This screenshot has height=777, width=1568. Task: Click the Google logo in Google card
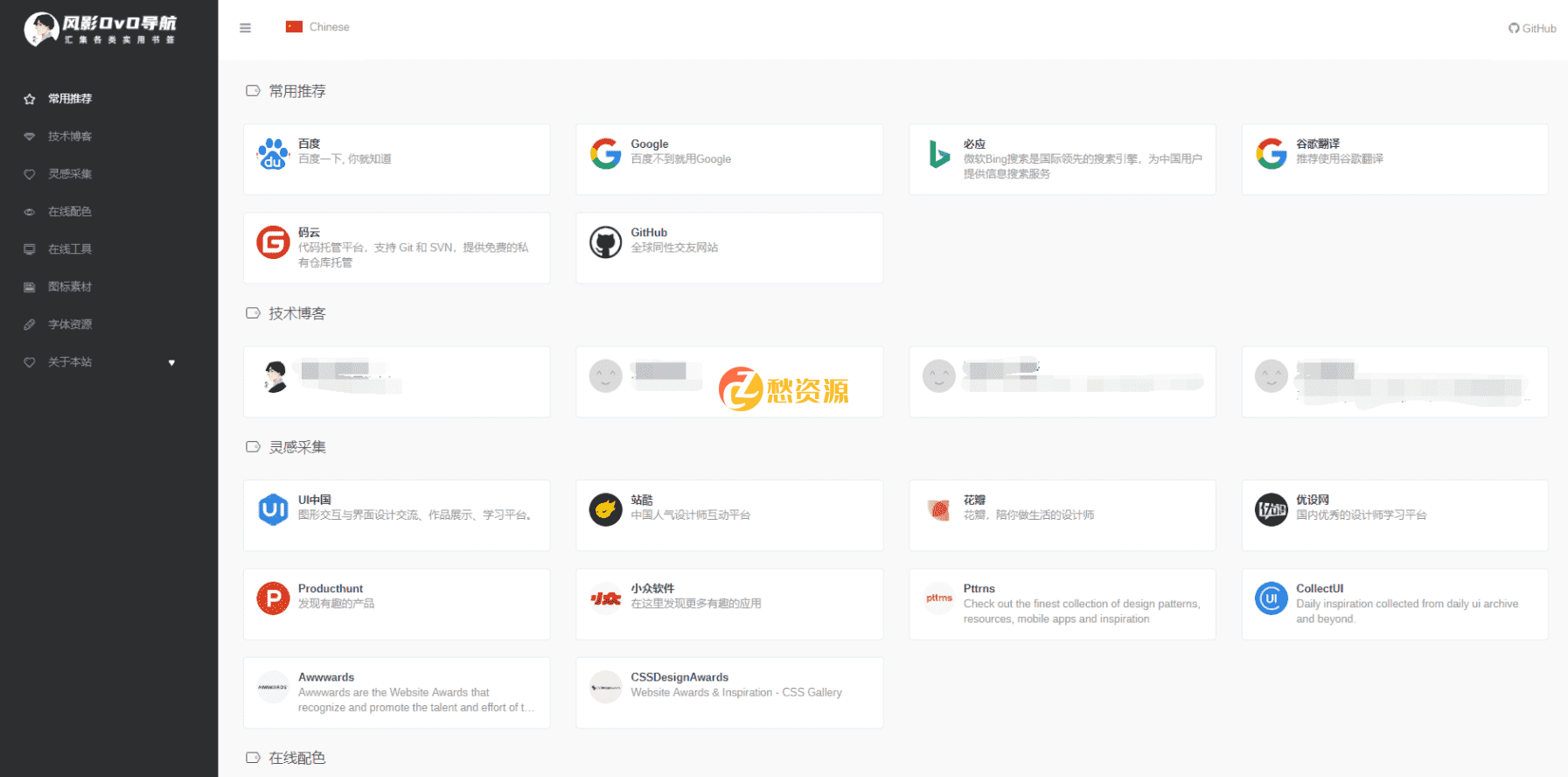[606, 154]
